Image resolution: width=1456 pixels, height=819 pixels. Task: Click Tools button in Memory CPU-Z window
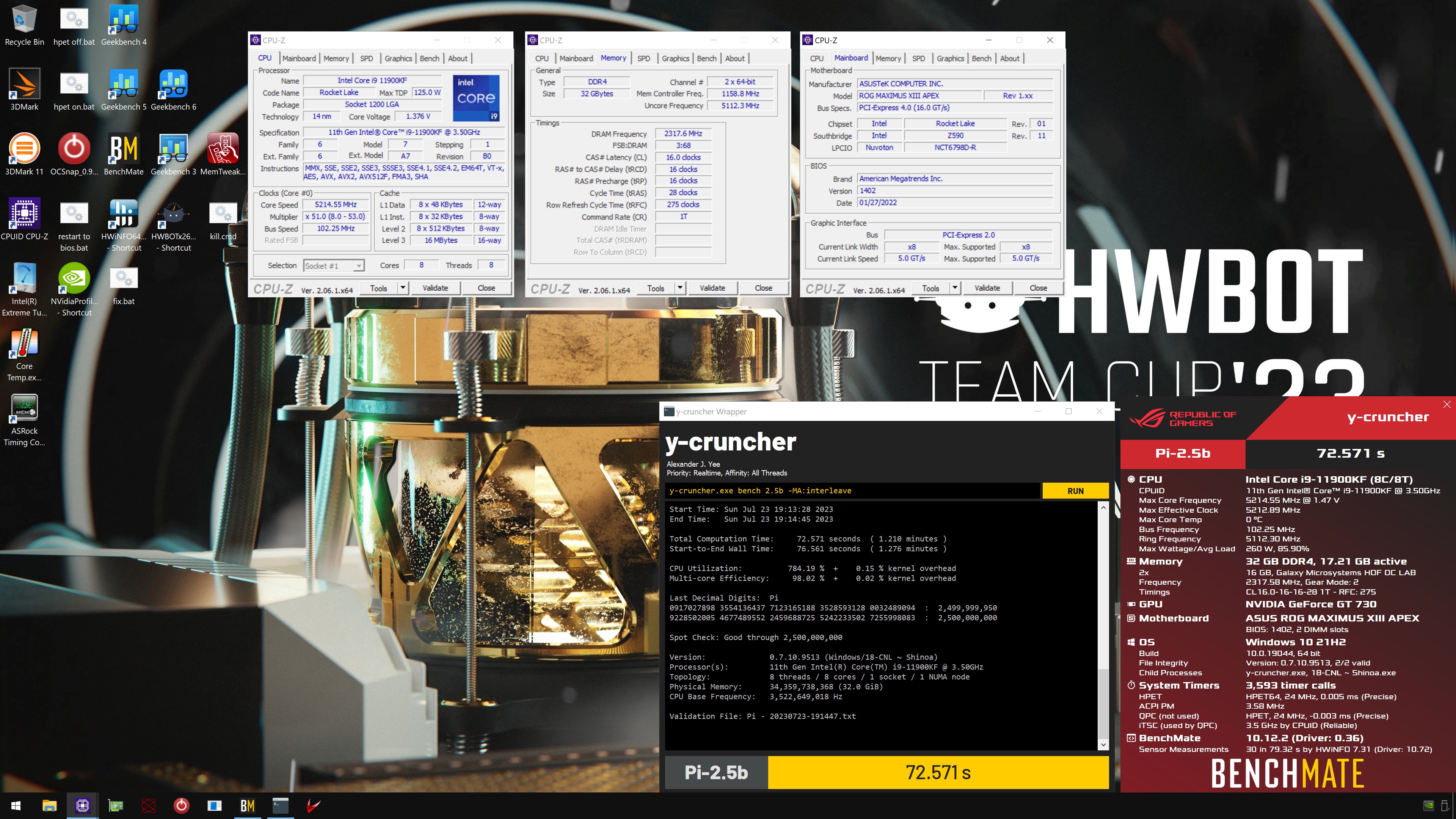(656, 288)
